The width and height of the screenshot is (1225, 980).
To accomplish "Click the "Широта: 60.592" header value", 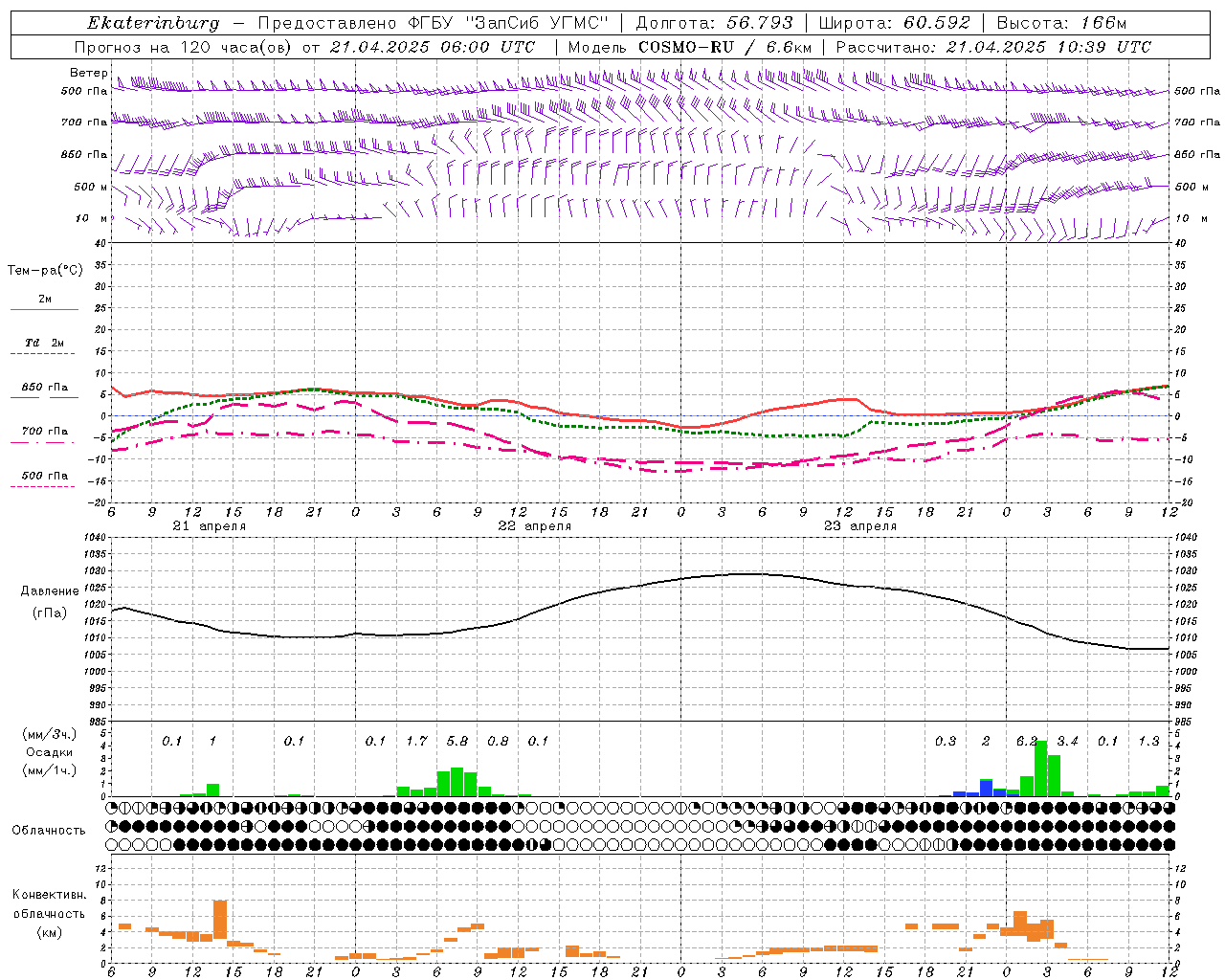I will point(895,23).
